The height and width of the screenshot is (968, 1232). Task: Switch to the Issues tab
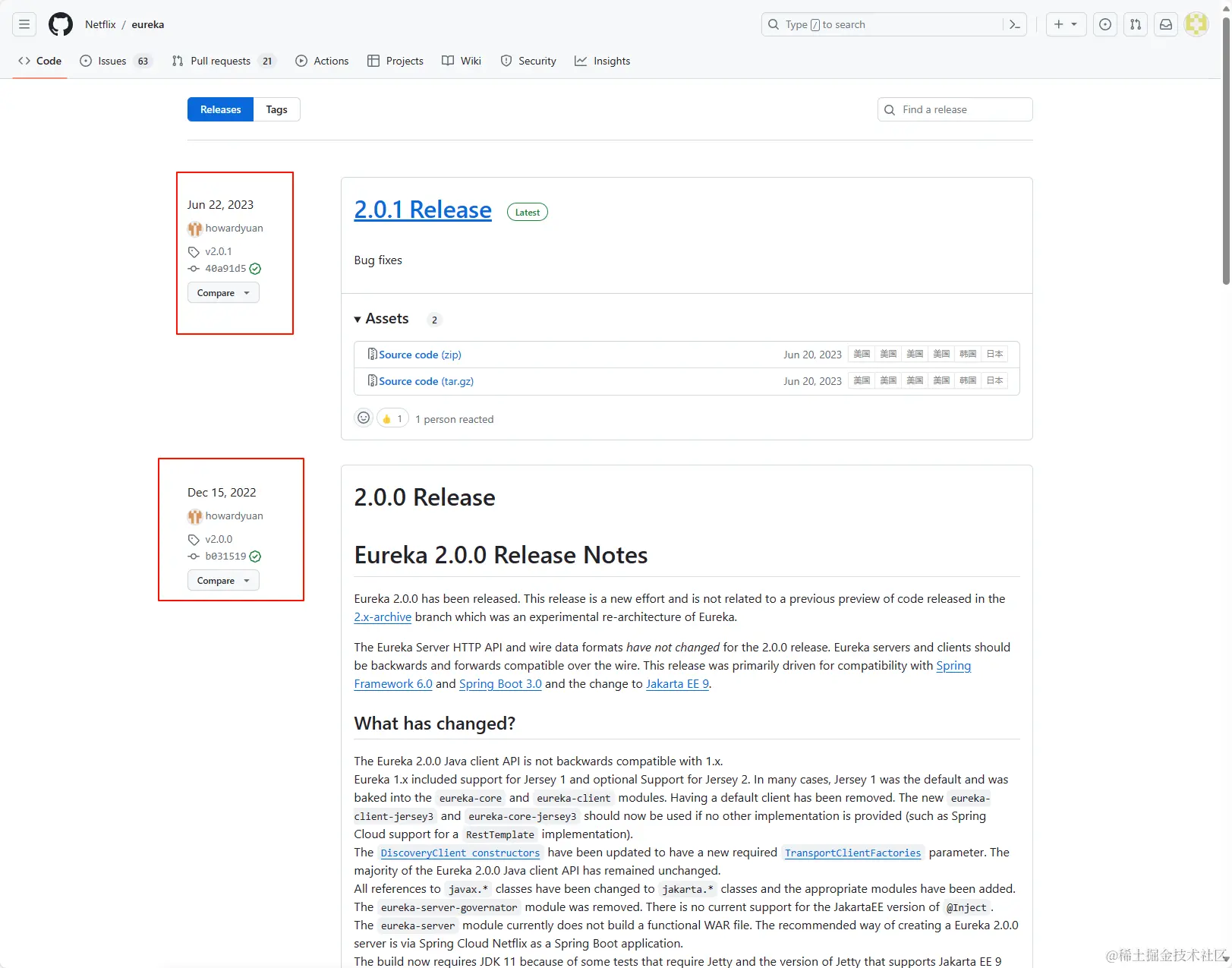(x=116, y=61)
